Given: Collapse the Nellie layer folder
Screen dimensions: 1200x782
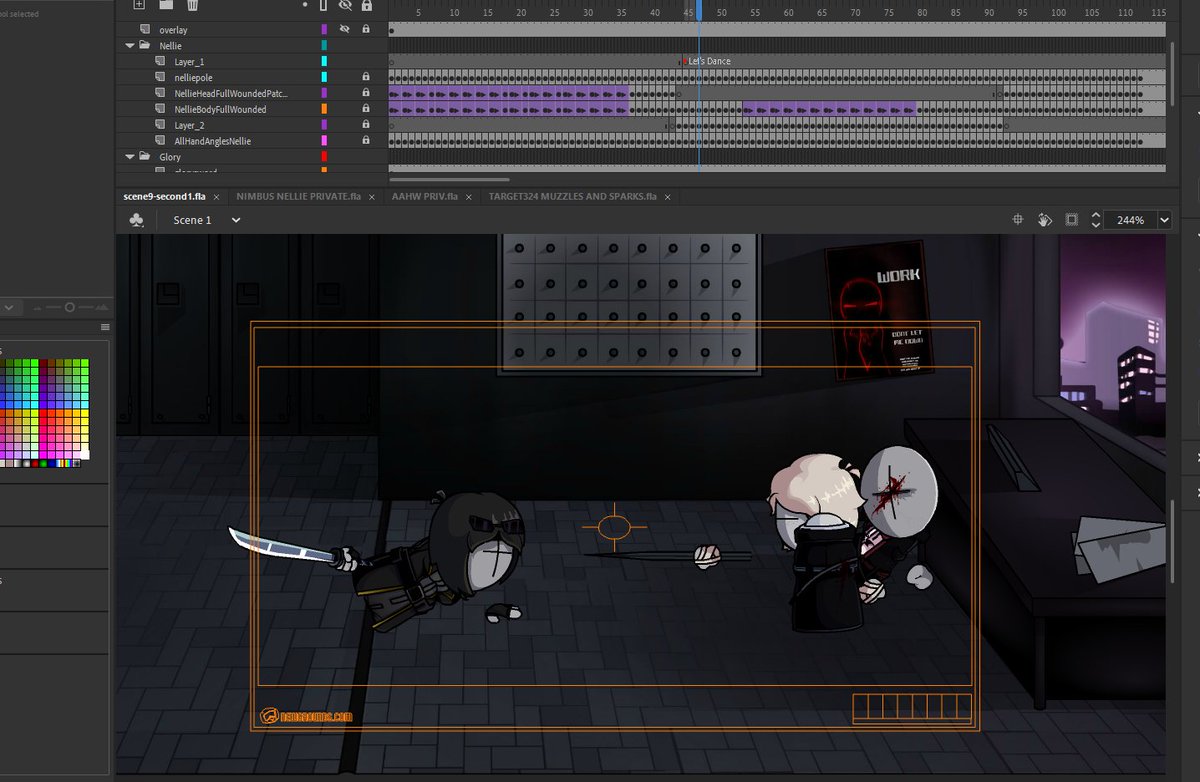Looking at the screenshot, I should [130, 46].
